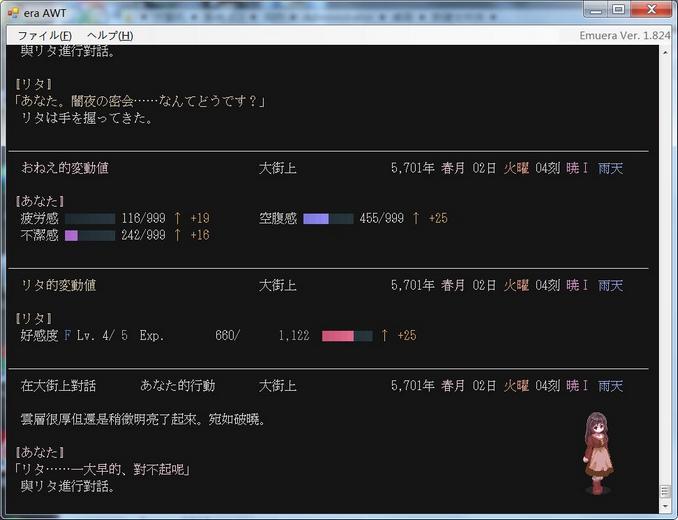Viewport: 678px width, 520px height.
Task: Click '5,701年' in the リタ的変動値 row
Action: point(413,285)
